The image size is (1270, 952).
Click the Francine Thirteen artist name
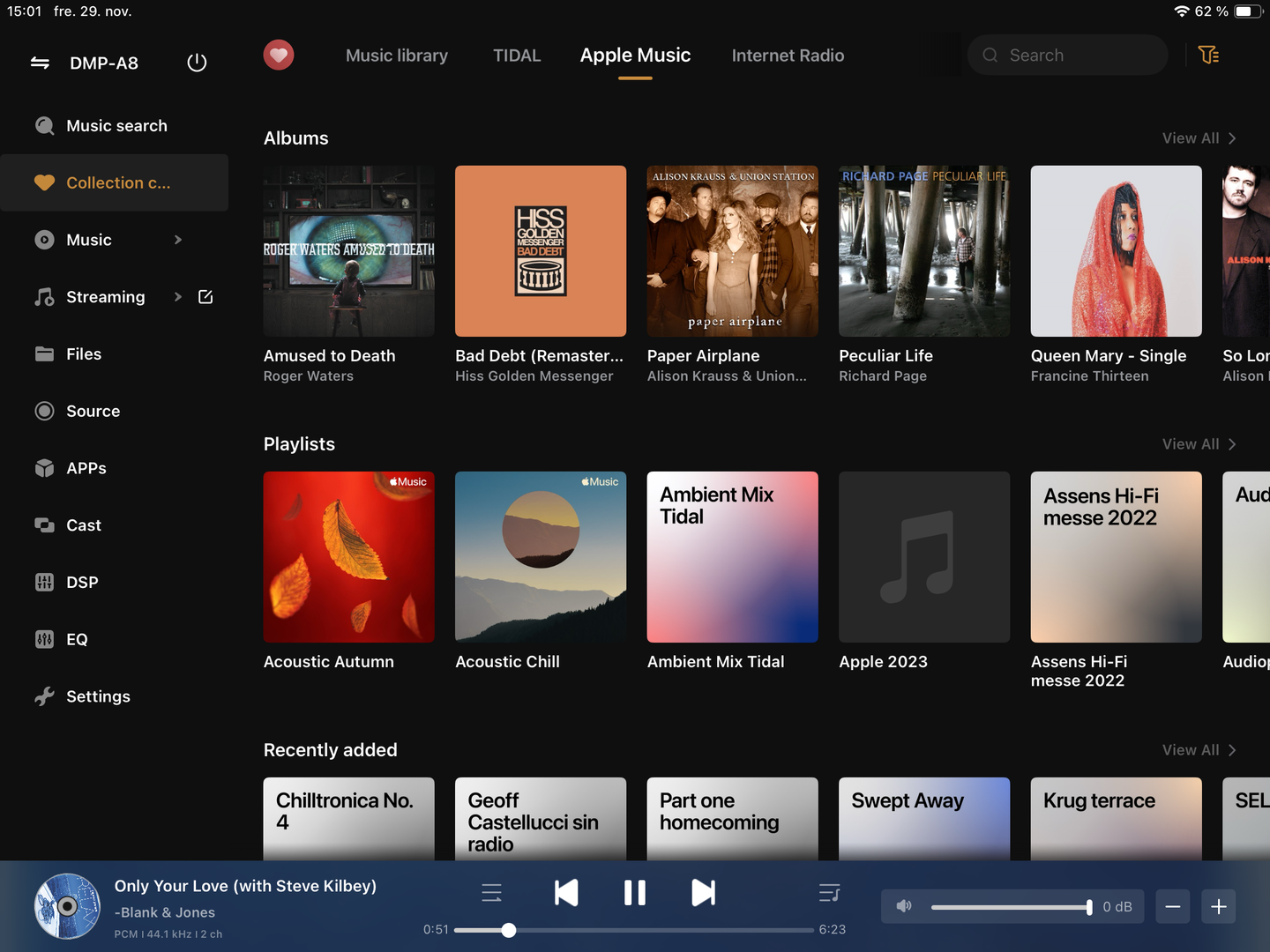(1090, 376)
